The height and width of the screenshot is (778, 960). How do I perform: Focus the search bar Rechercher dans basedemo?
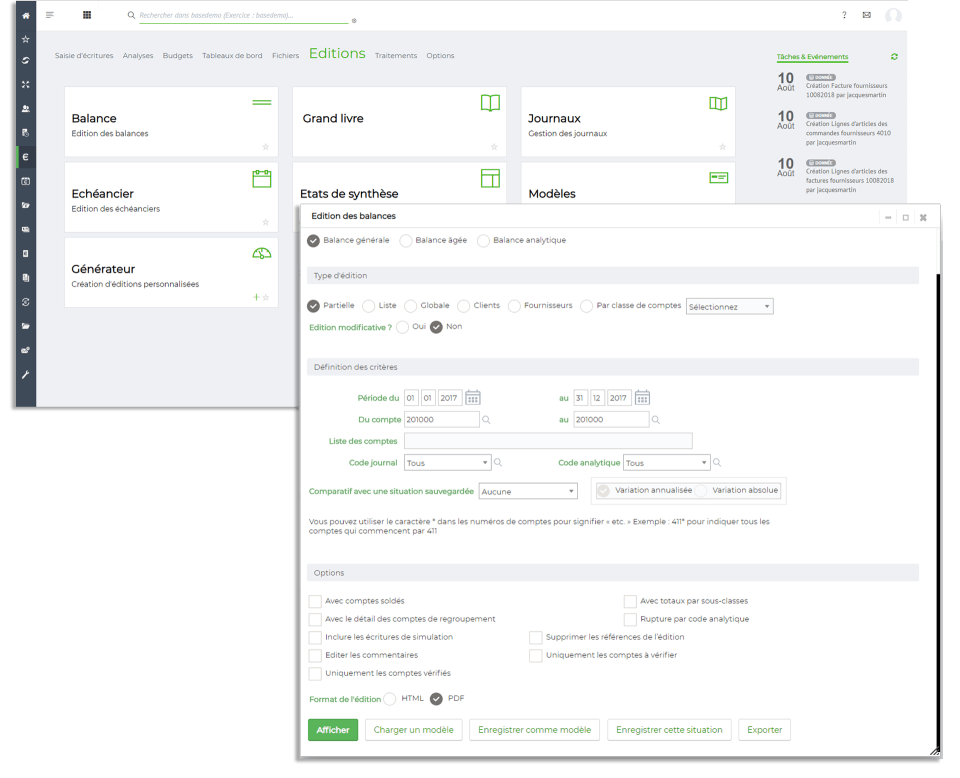click(x=244, y=15)
